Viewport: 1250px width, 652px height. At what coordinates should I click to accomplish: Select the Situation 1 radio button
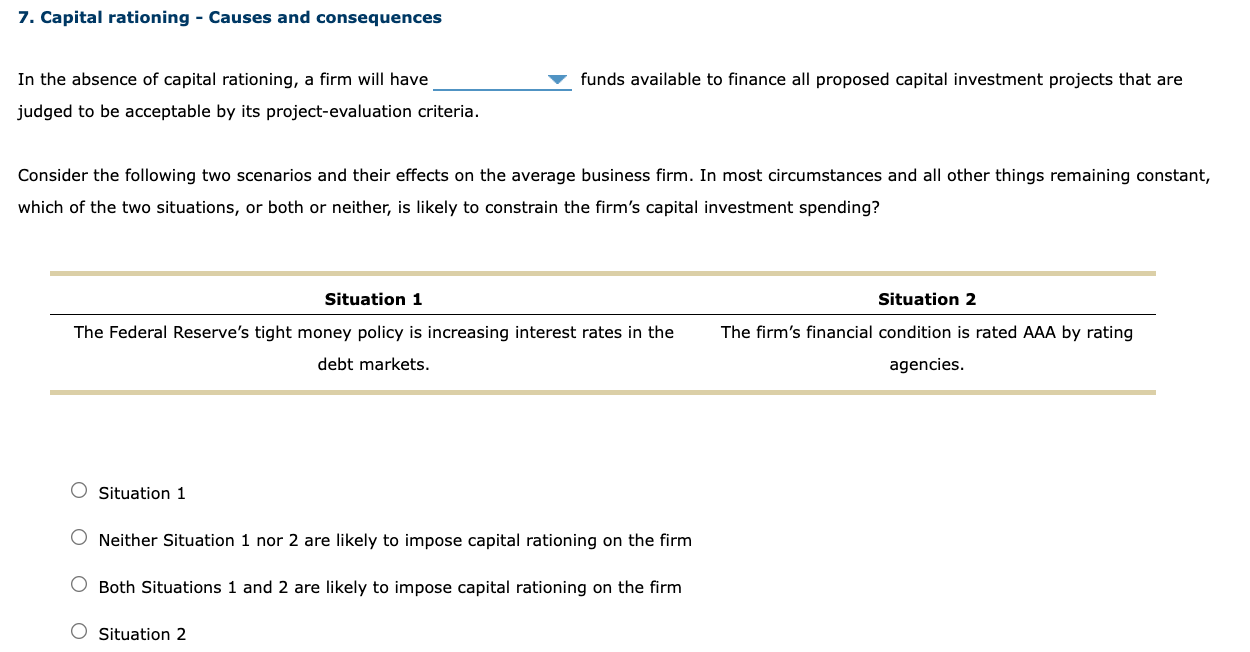pos(78,489)
